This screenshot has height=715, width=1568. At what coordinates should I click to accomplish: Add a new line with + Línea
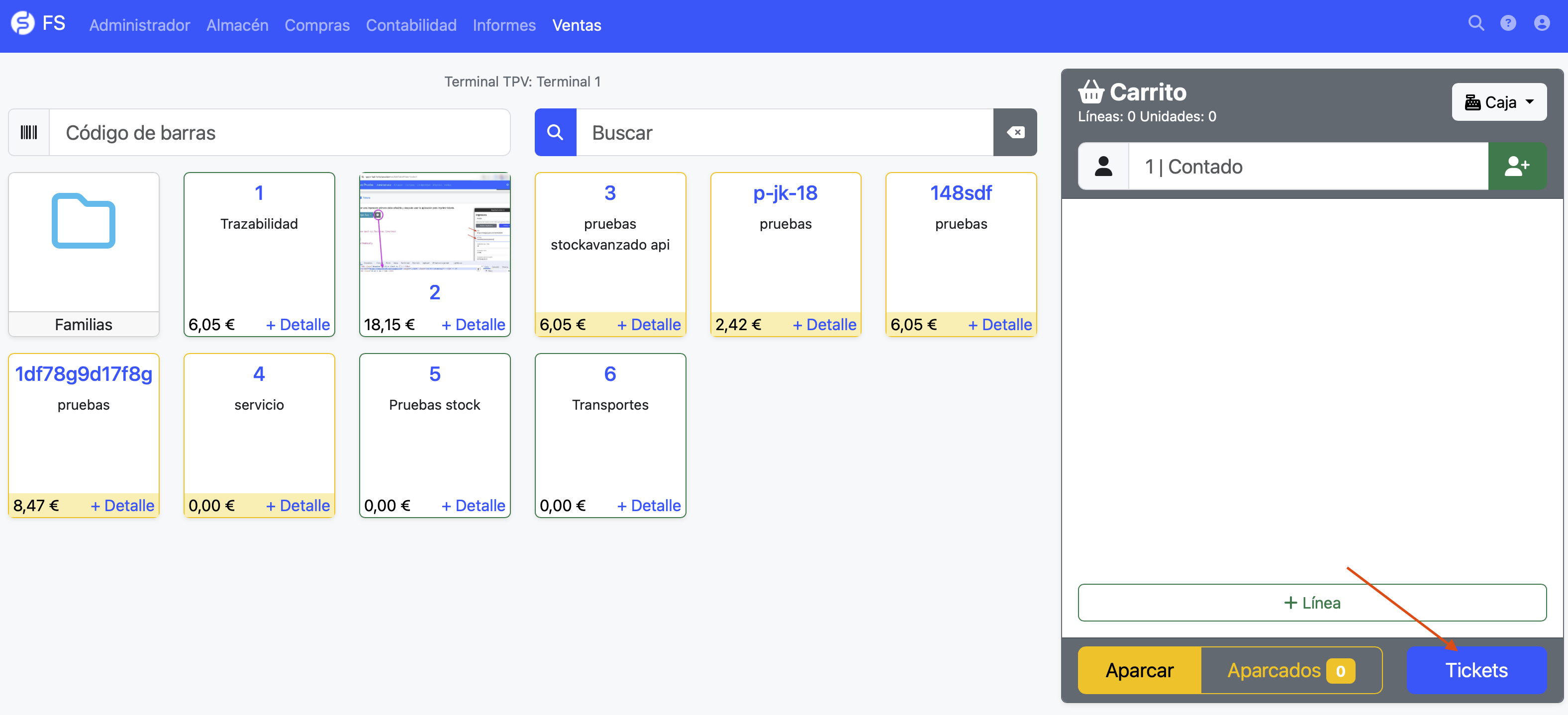[x=1312, y=603]
